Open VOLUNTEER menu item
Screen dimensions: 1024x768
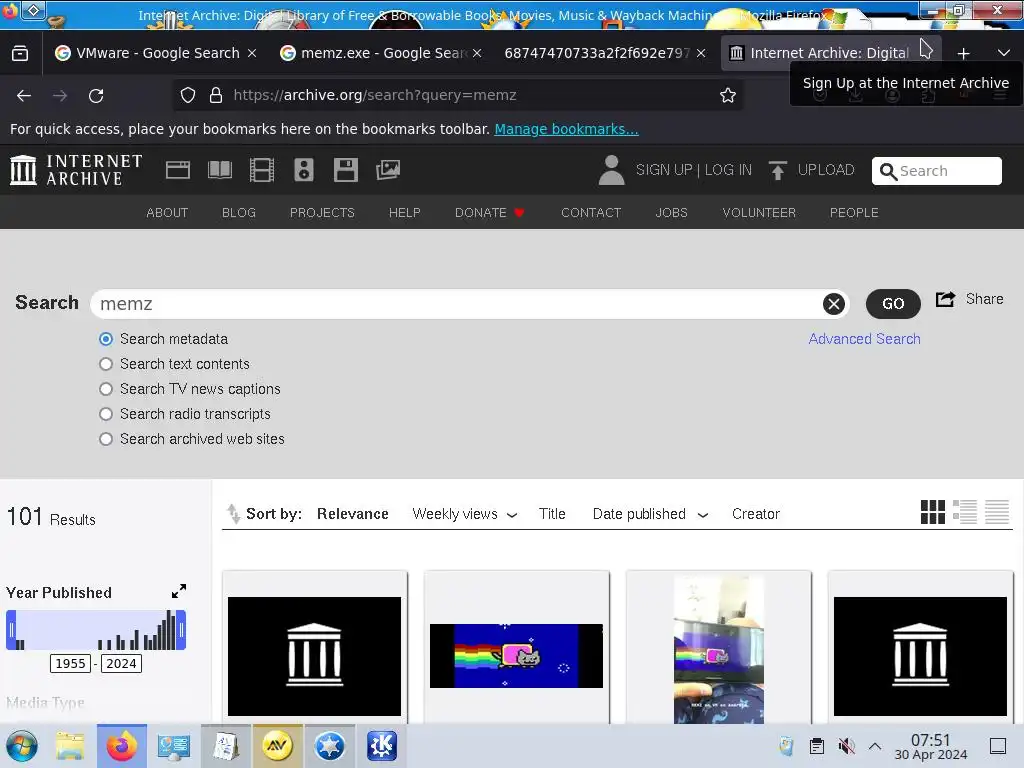(x=759, y=213)
